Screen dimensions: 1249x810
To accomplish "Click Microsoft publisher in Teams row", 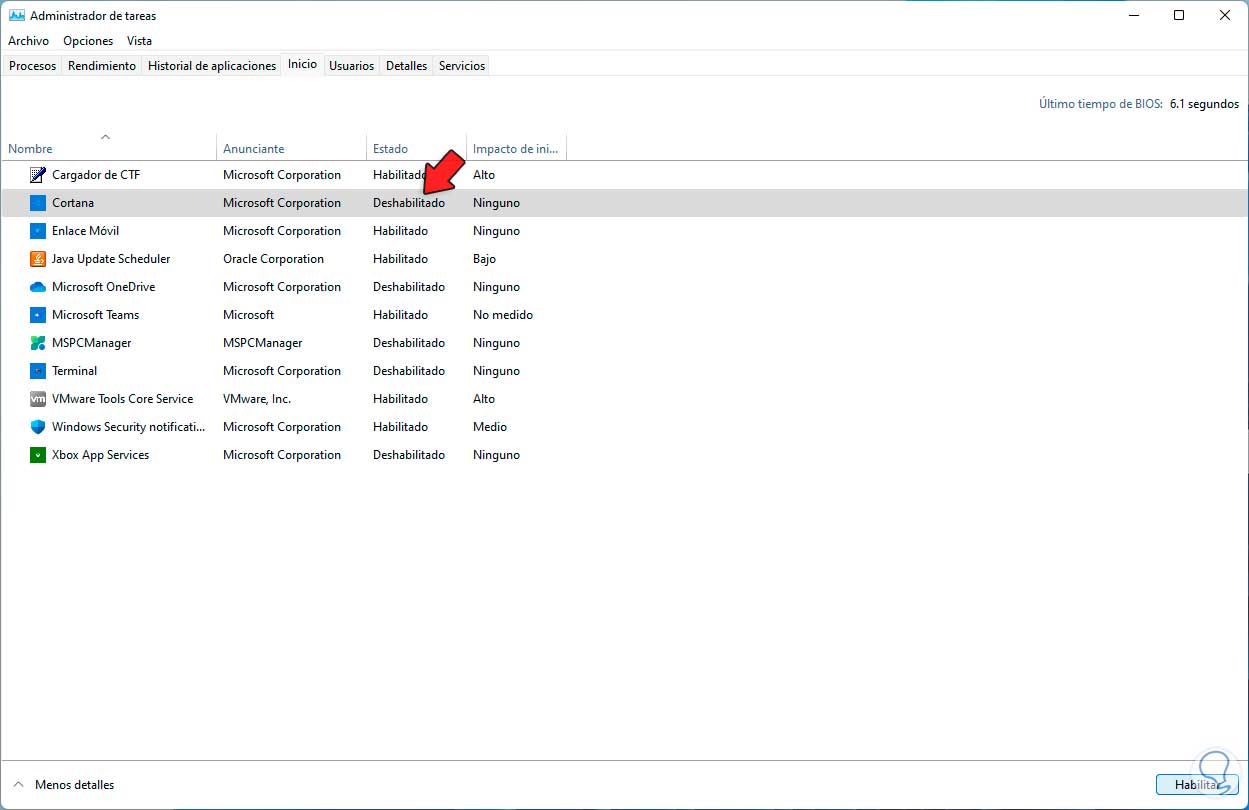I will (248, 315).
